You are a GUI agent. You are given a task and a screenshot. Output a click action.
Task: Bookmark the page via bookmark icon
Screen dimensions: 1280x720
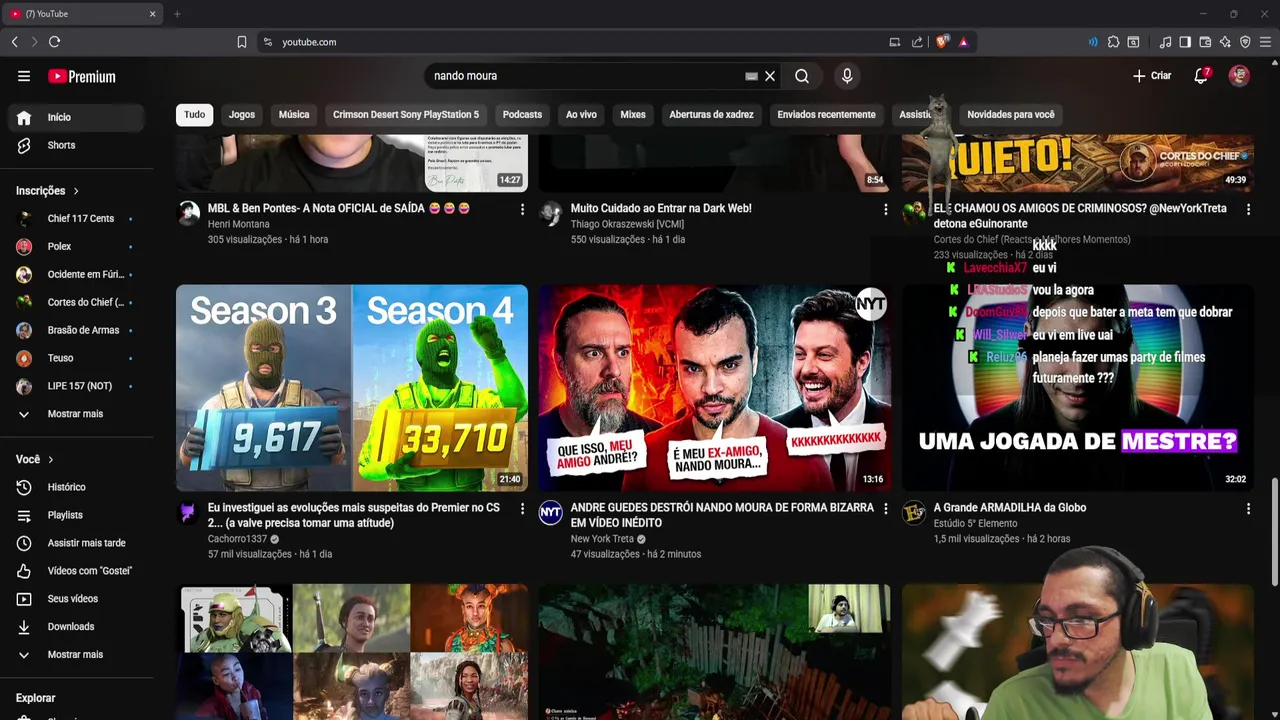coord(242,42)
